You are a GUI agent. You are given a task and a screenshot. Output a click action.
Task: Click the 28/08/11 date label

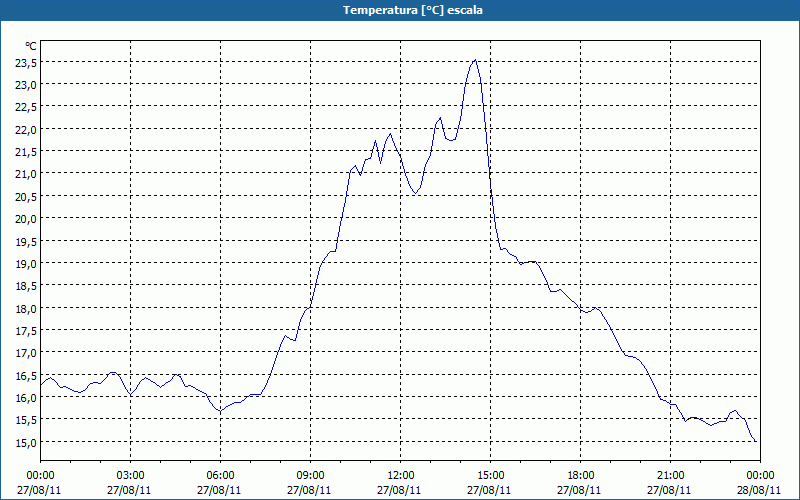tap(759, 490)
